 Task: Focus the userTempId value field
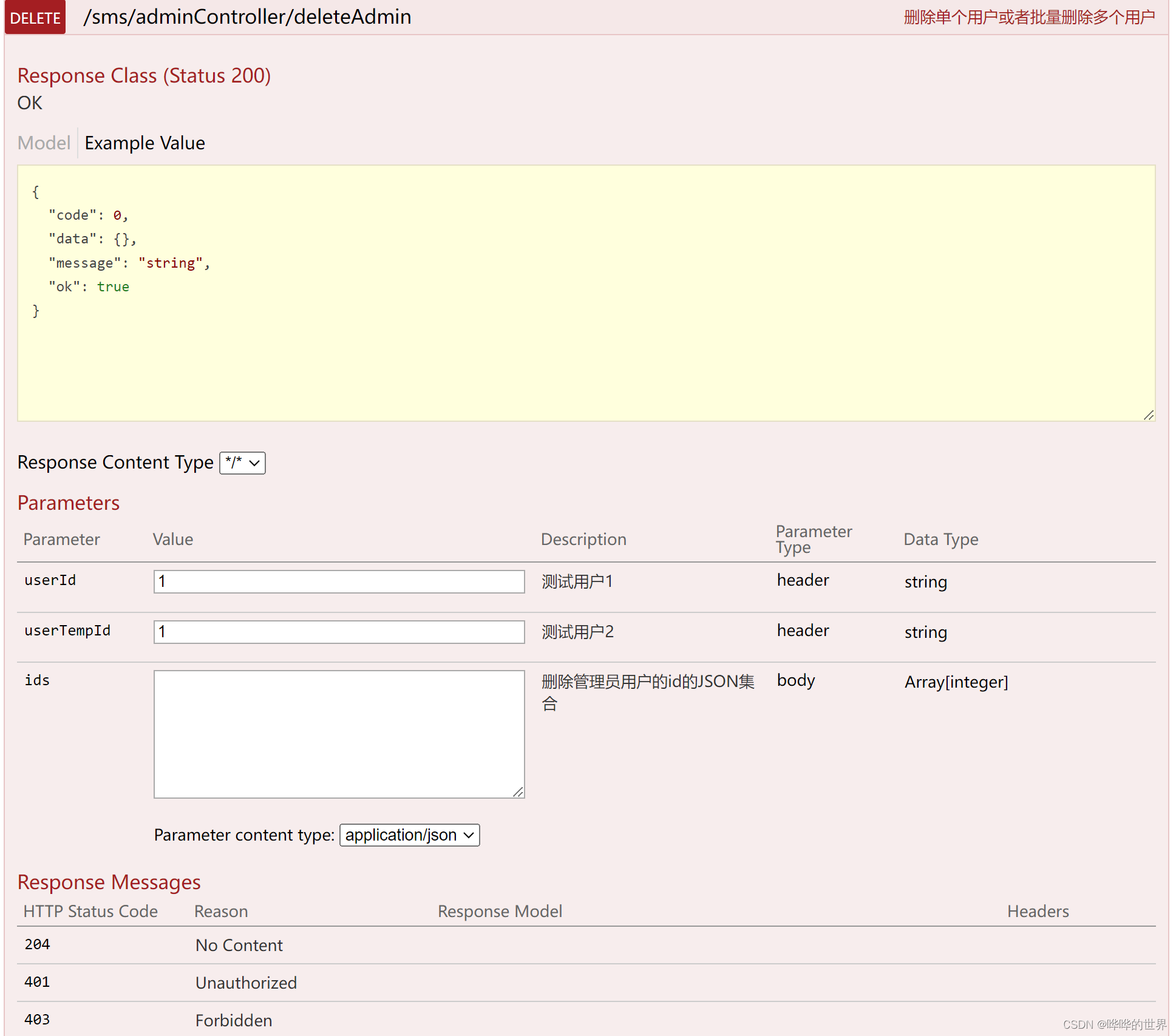(x=339, y=632)
